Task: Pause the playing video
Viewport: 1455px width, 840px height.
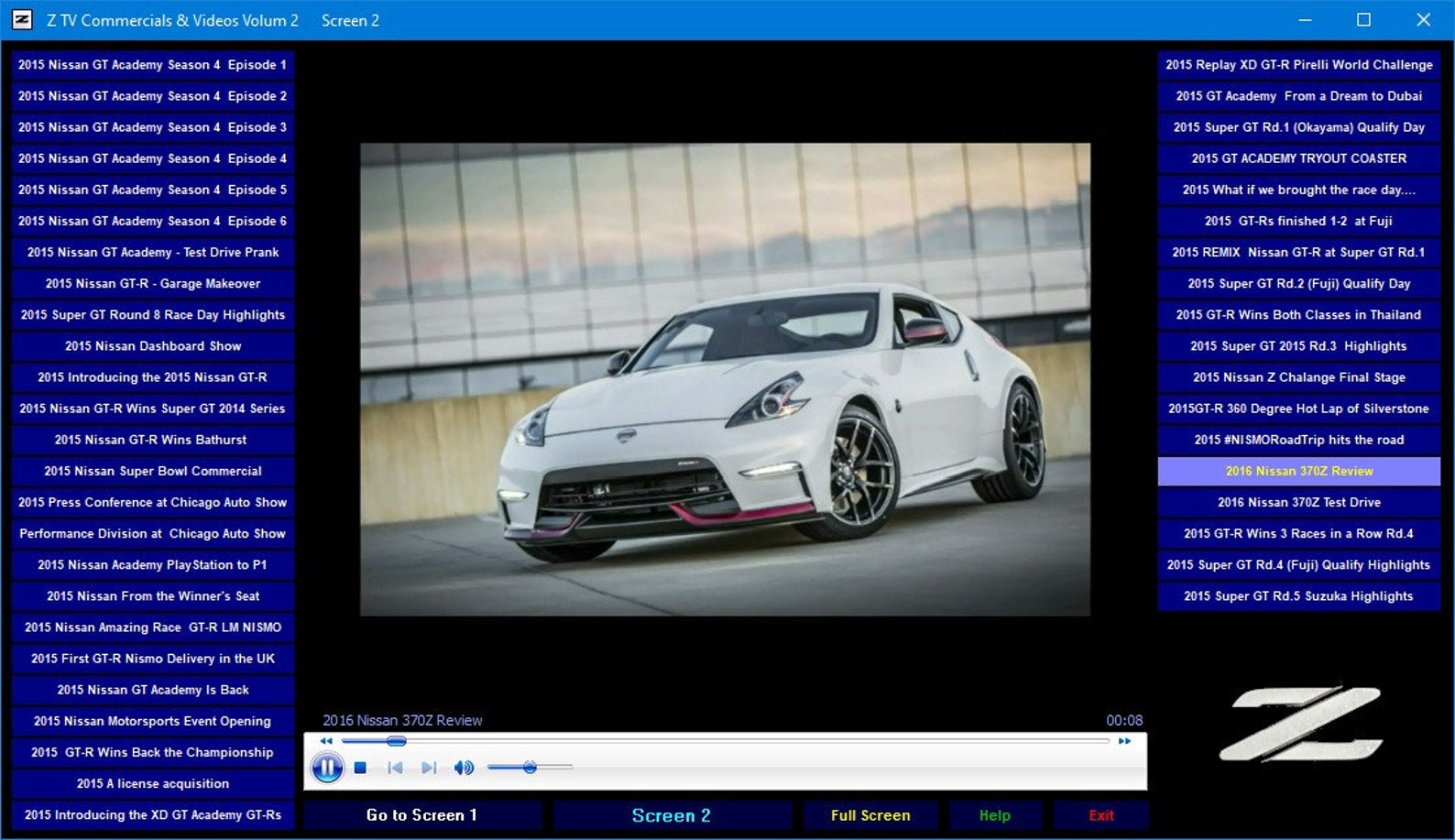Action: tap(327, 768)
